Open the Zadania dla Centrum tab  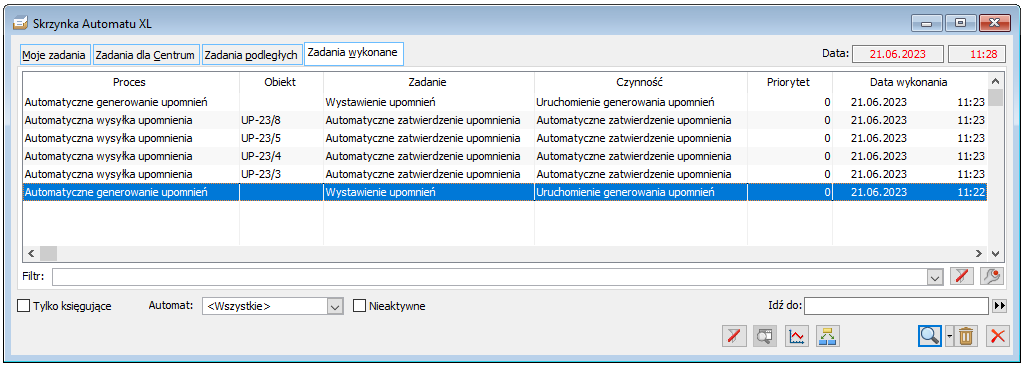pos(145,56)
